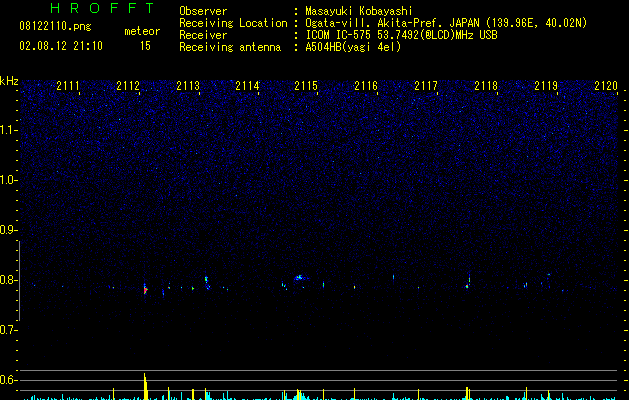
Task: Click the 2115 time axis label
Action: 306,86
